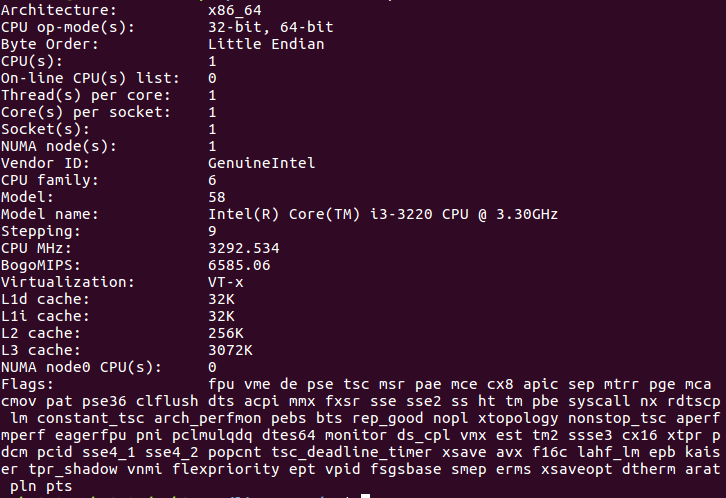Click the Model name line showing i3-3220
Screen dimensions: 726x498
[x=279, y=214]
